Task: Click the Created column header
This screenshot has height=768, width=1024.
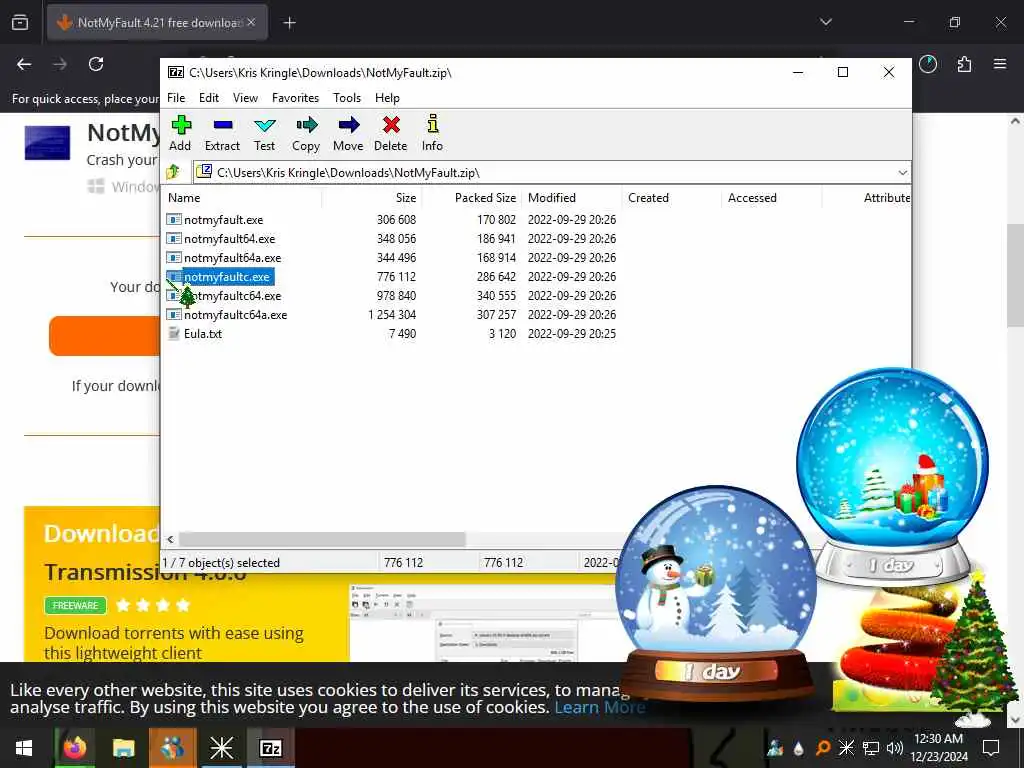Action: [x=673, y=198]
